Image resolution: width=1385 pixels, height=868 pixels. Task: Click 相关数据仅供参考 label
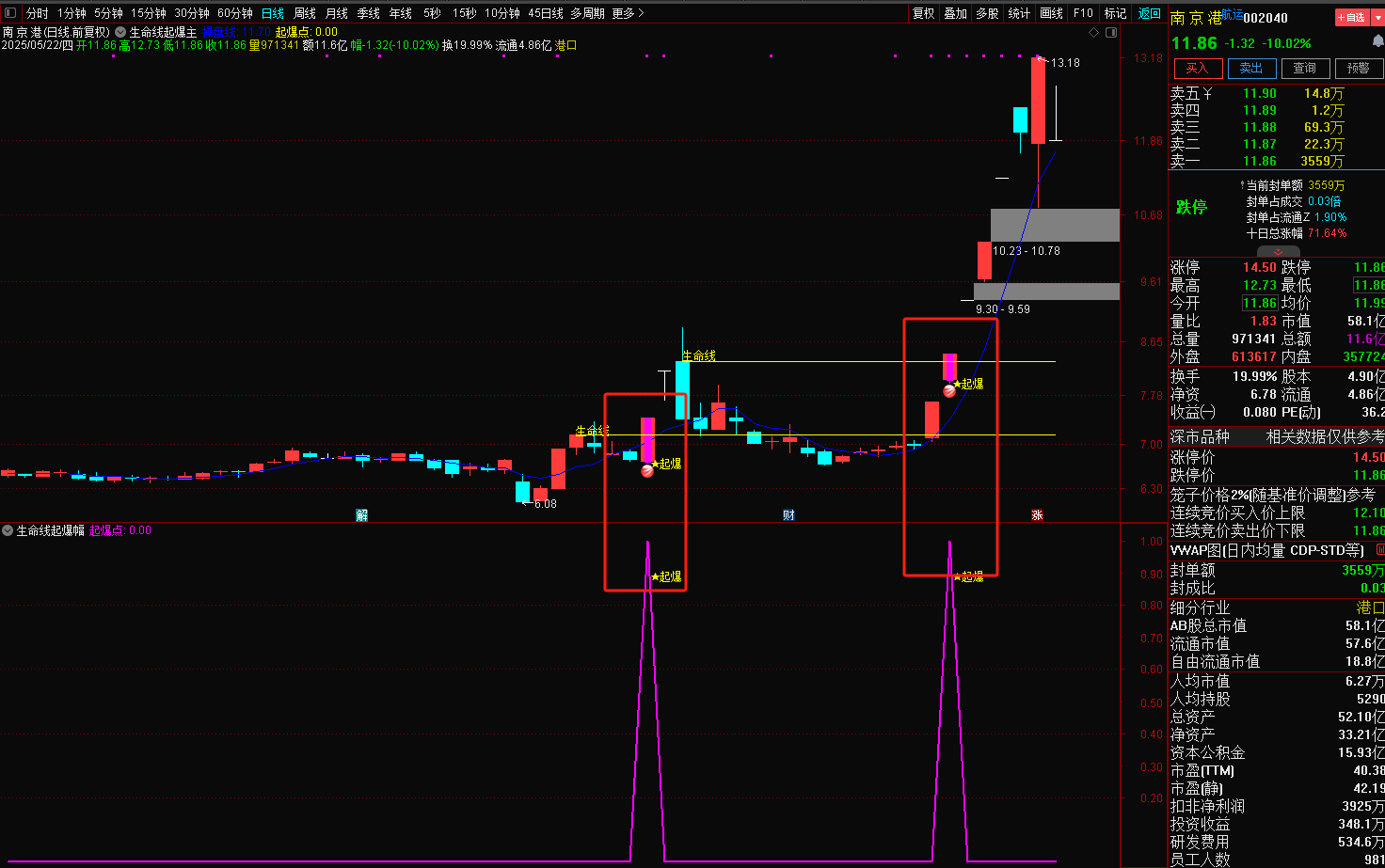[x=1325, y=436]
